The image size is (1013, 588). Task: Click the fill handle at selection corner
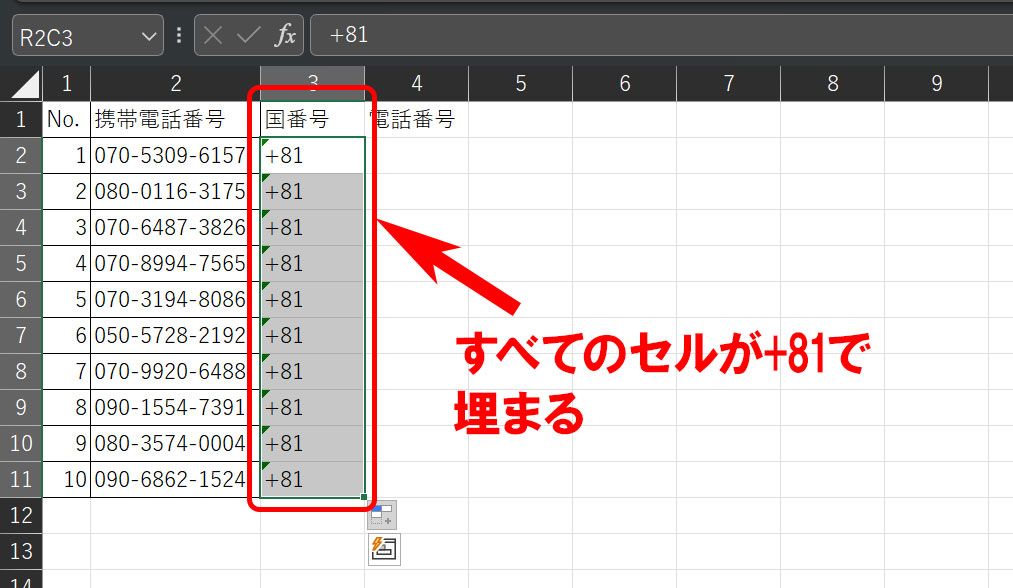(364, 497)
